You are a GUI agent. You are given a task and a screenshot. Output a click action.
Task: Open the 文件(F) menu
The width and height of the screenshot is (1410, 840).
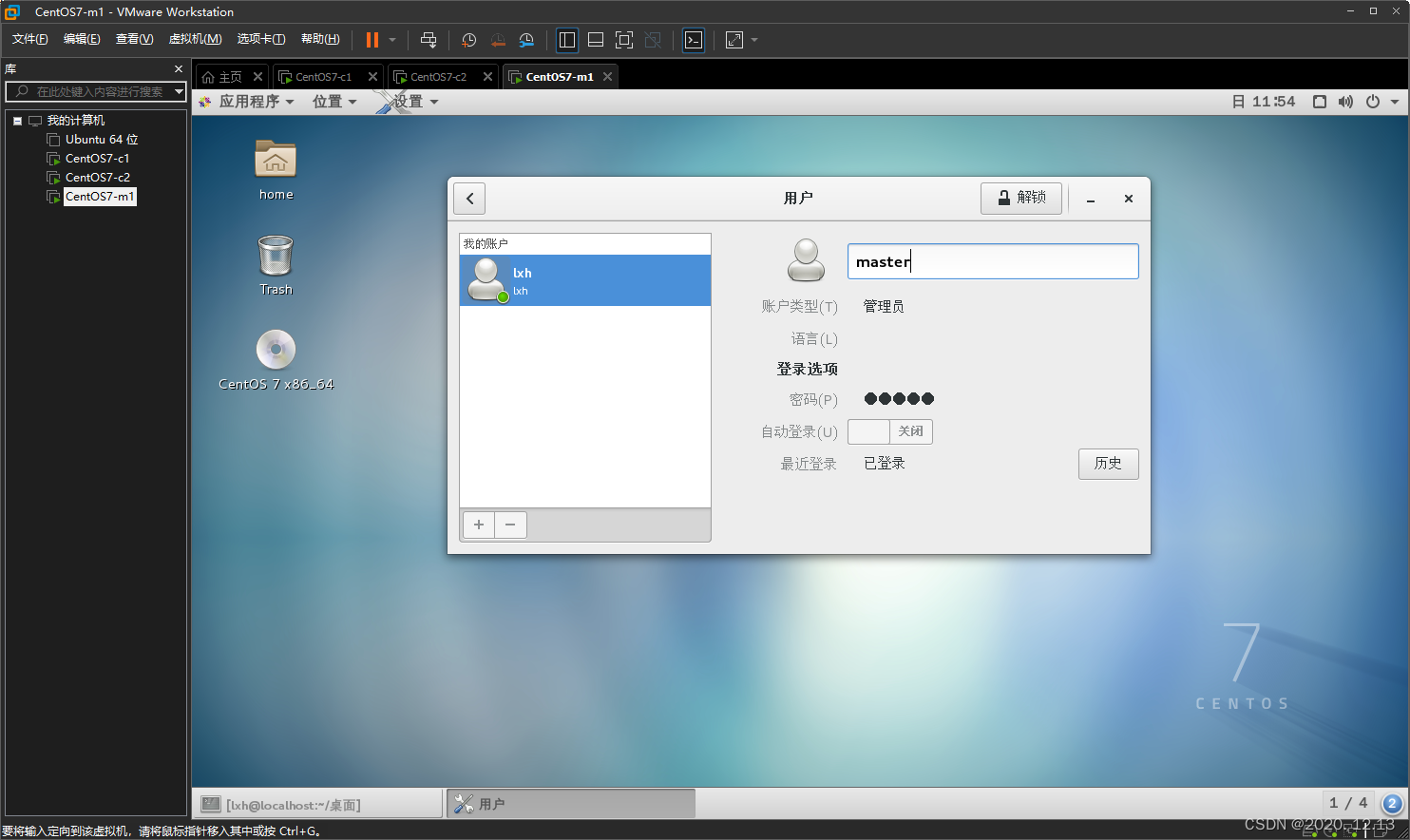(x=29, y=39)
